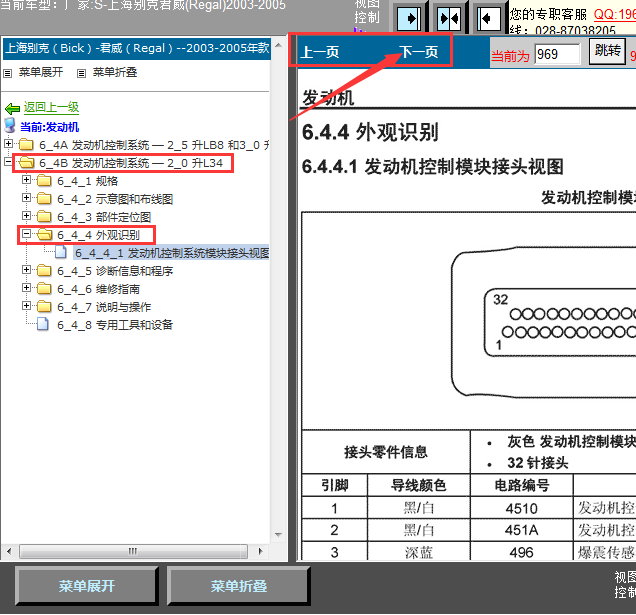Collapse the 6_4B 发动机控制系统 tree node

[9, 163]
